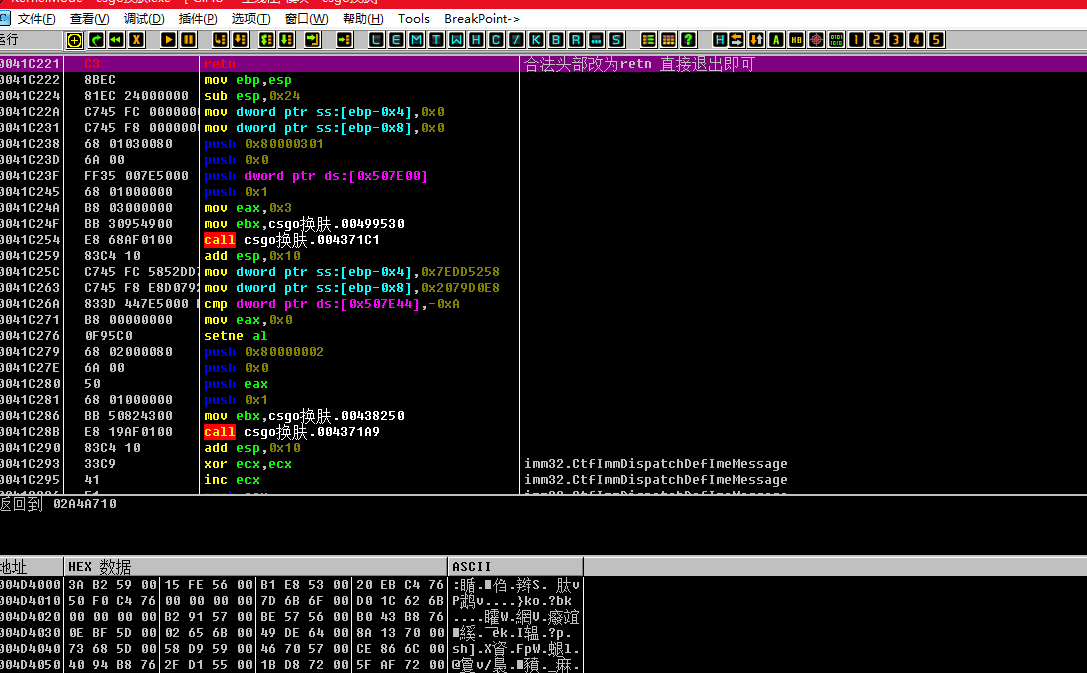Open the 文件(F) menu
Image resolution: width=1087 pixels, height=673 pixels.
point(37,19)
